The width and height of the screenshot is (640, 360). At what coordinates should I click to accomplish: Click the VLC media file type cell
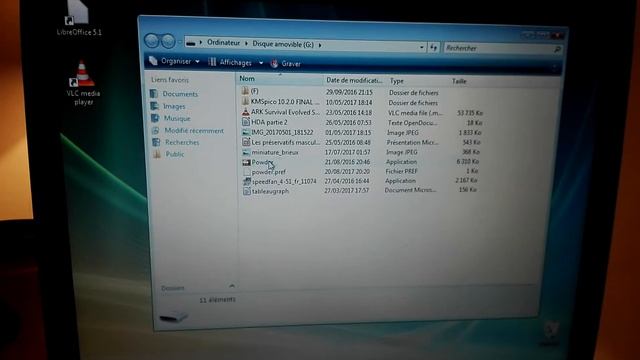tap(415, 113)
